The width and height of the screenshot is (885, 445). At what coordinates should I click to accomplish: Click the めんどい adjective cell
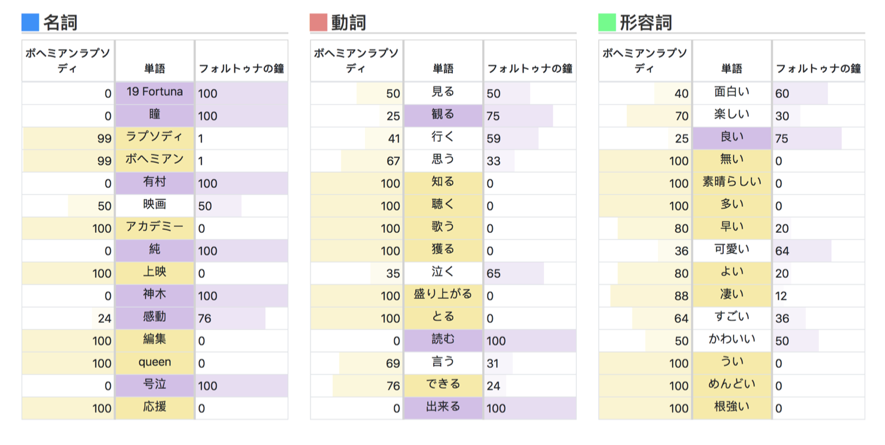tap(732, 386)
